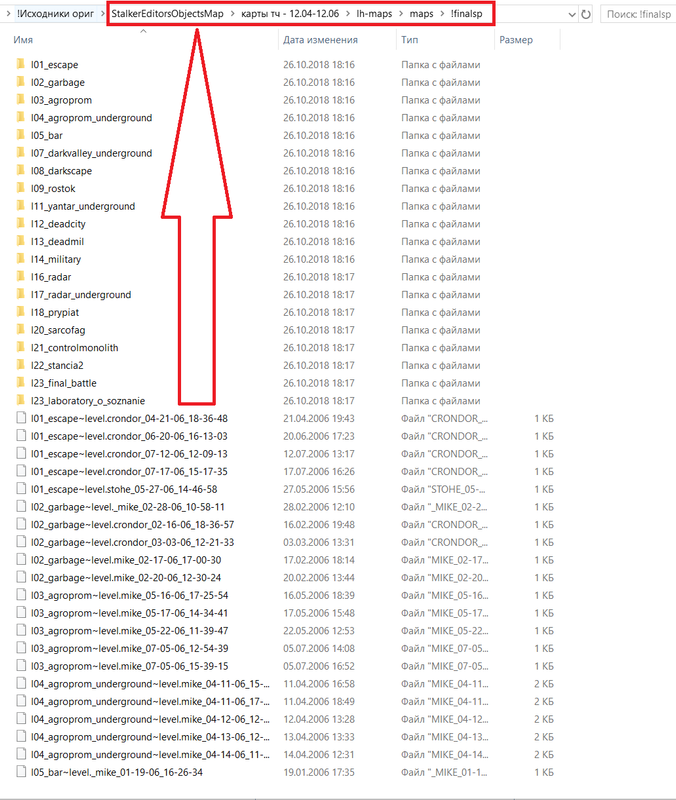Open the l01_escape folder icon

21,64
